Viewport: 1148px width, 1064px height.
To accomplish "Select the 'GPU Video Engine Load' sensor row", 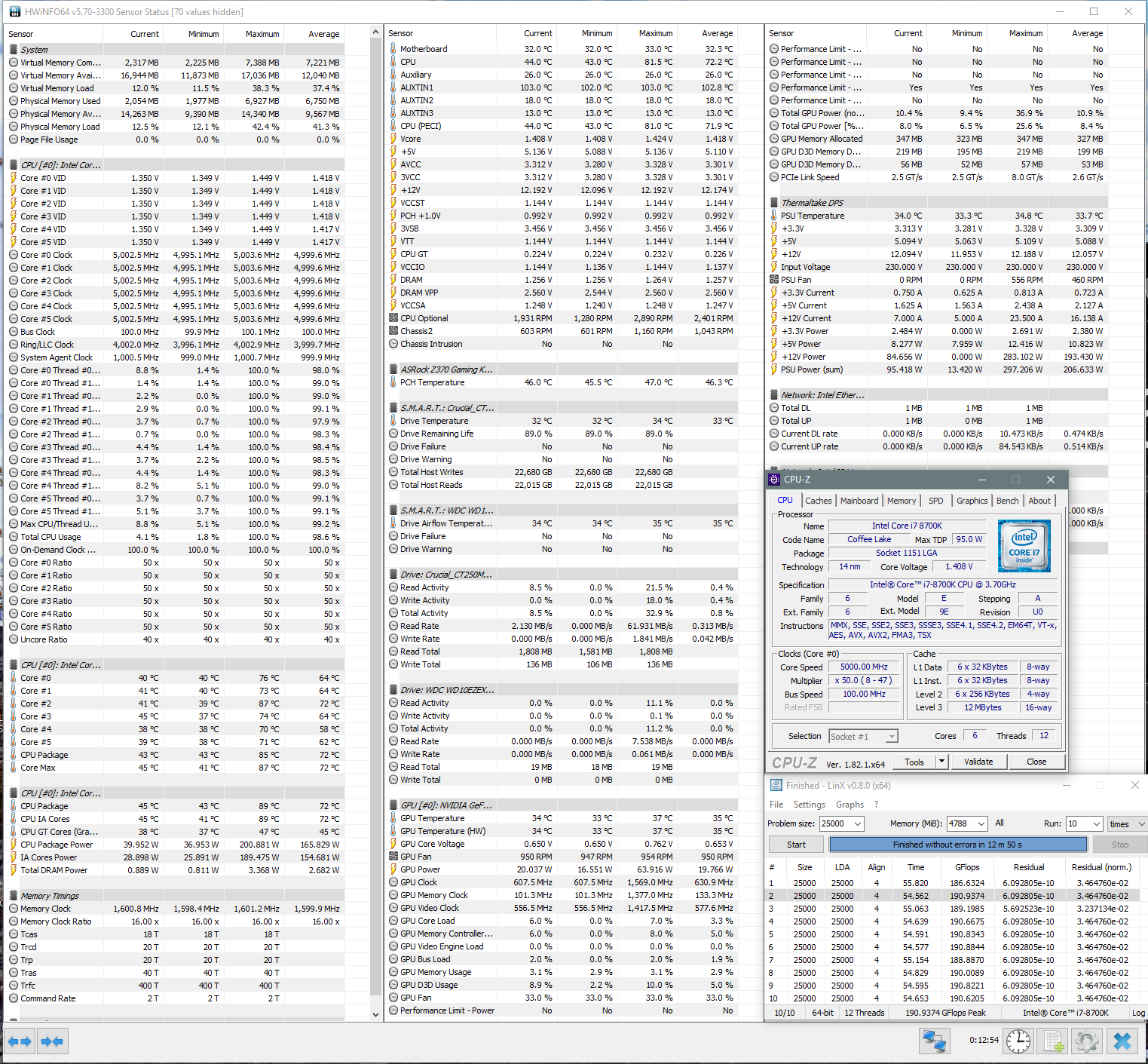I will (x=562, y=946).
